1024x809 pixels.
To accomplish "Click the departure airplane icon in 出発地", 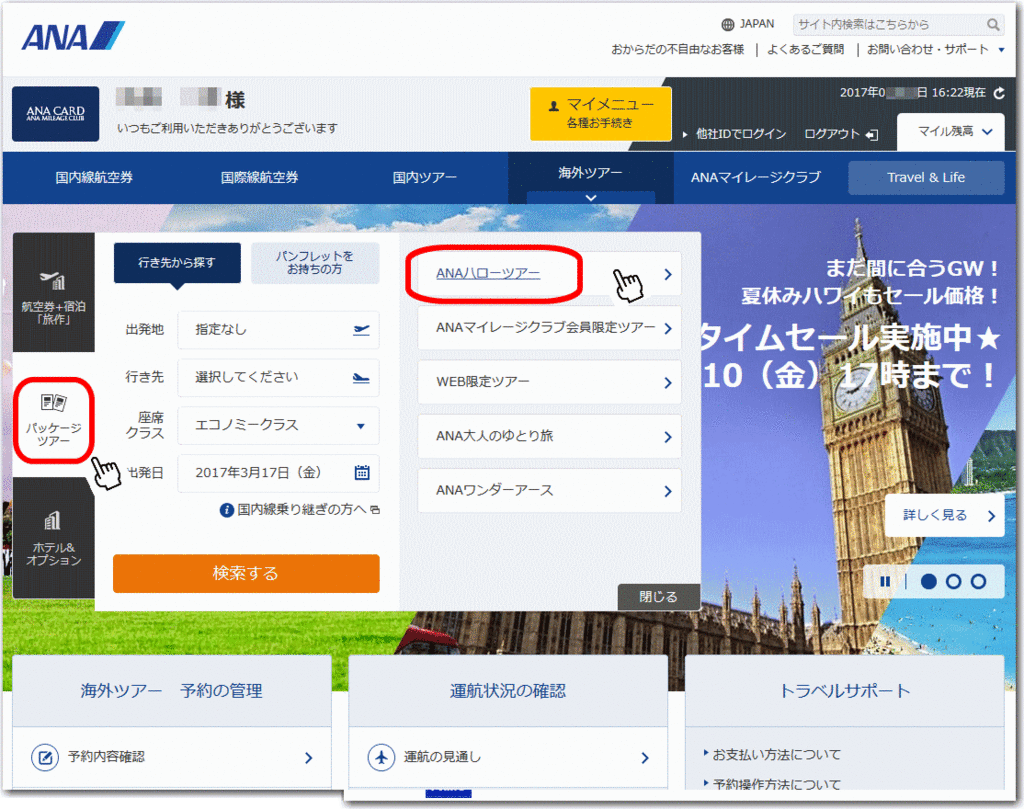I will (361, 330).
